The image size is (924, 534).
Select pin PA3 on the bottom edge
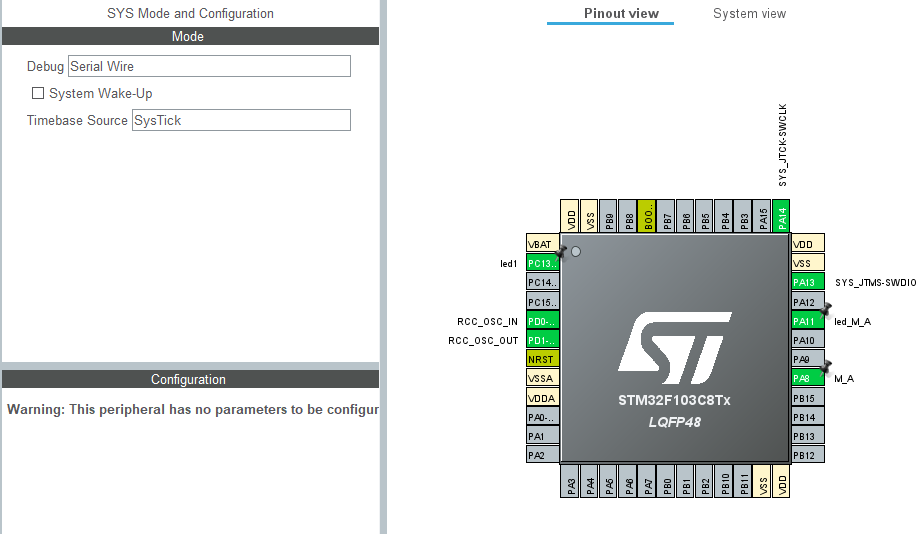point(570,481)
